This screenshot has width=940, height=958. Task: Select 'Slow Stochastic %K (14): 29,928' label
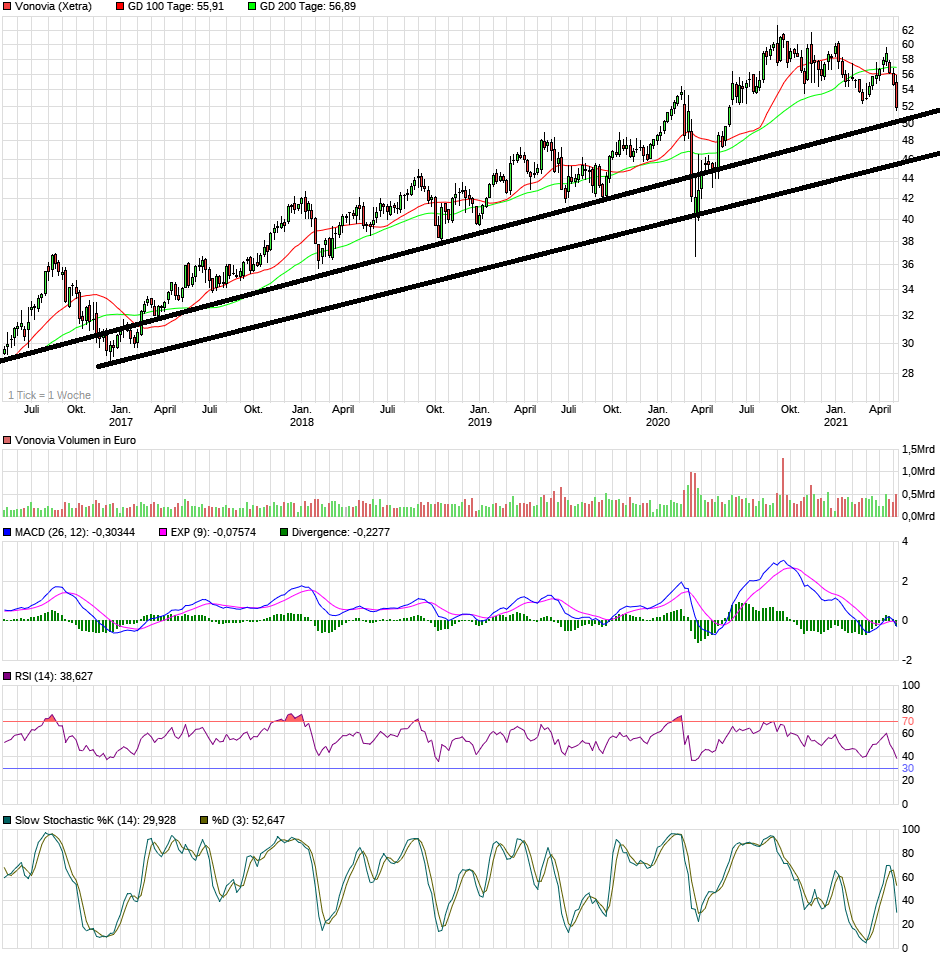click(x=95, y=821)
